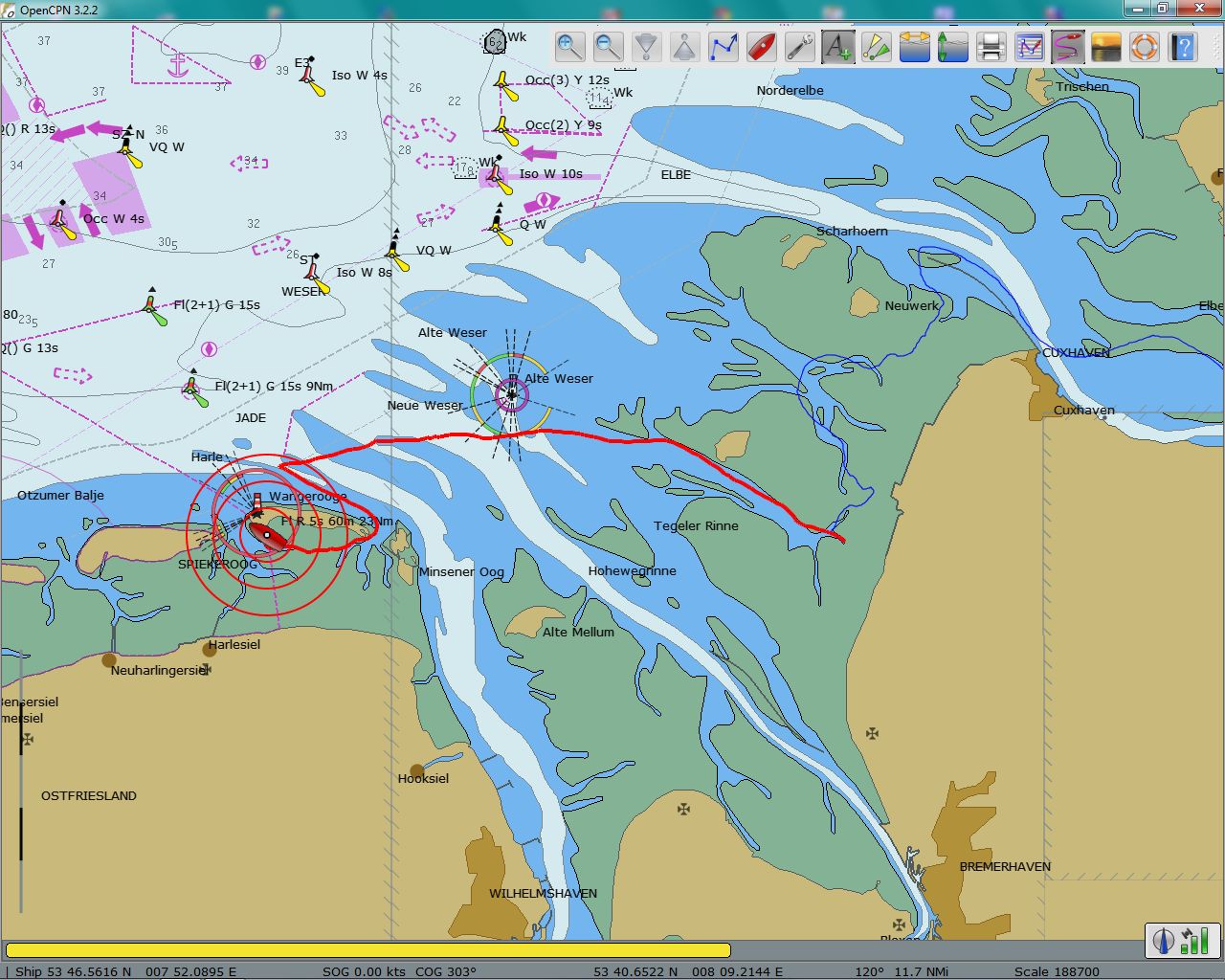Image resolution: width=1225 pixels, height=980 pixels.
Task: Click buoy labeled Occ(3) Y 12s
Action: click(504, 86)
